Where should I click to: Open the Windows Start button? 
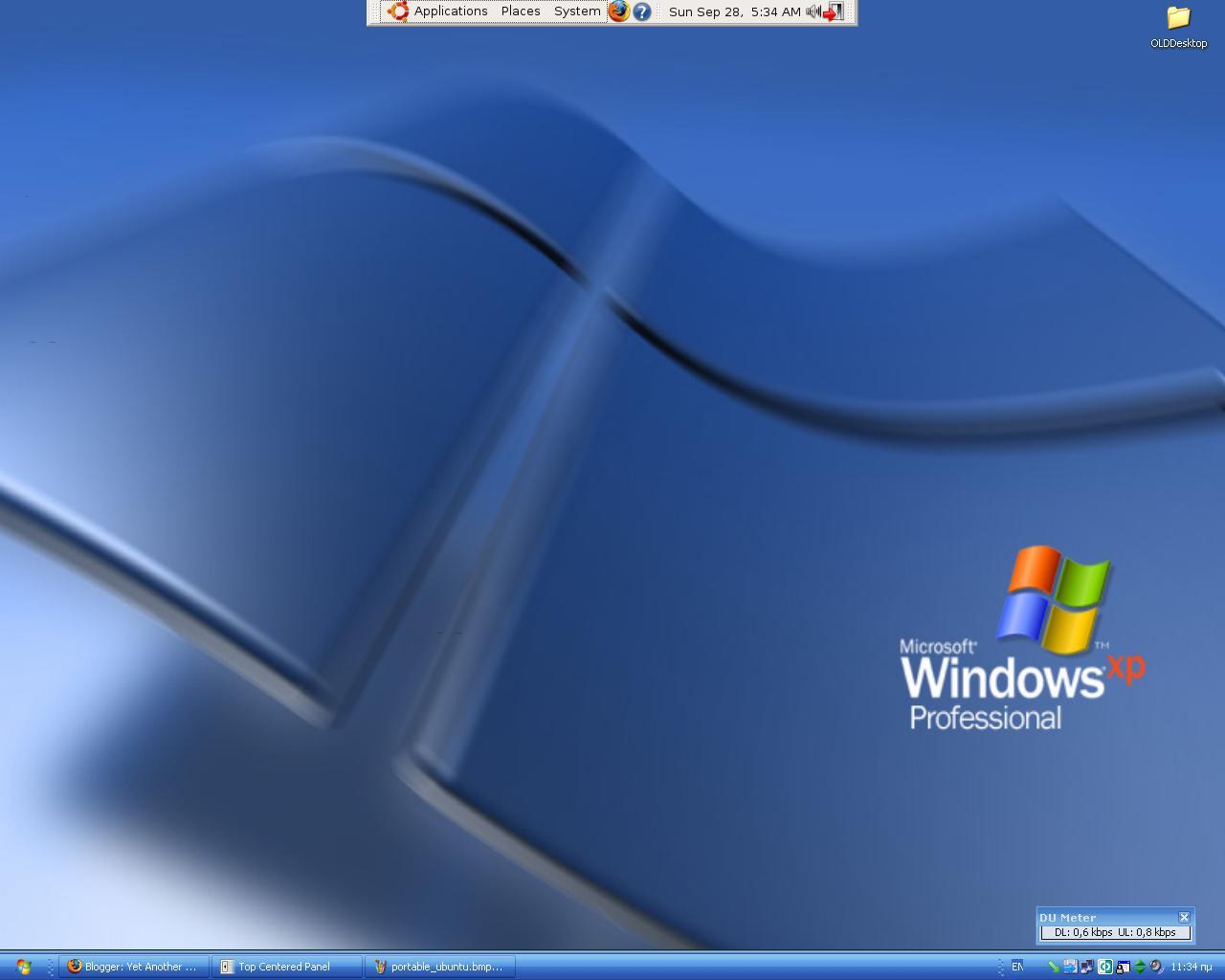[24, 967]
